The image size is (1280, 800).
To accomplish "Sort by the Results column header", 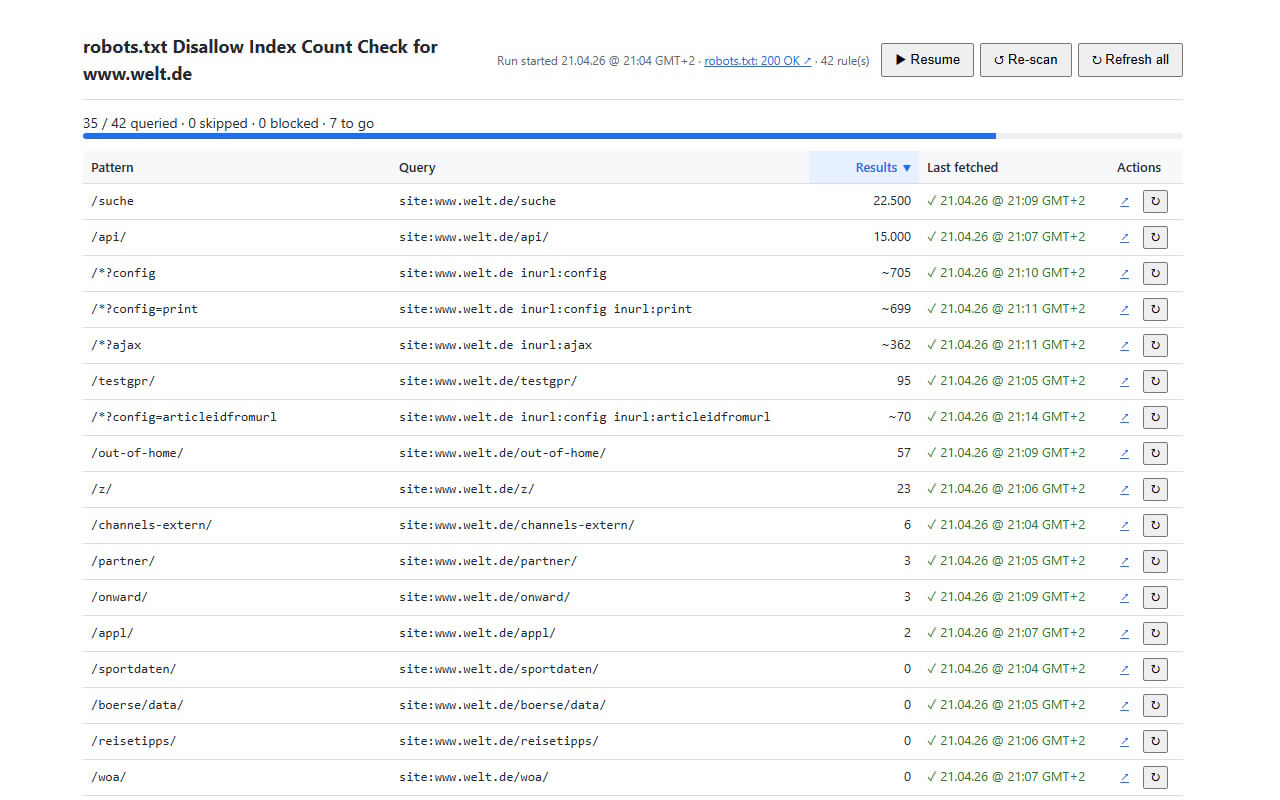I will (x=864, y=168).
